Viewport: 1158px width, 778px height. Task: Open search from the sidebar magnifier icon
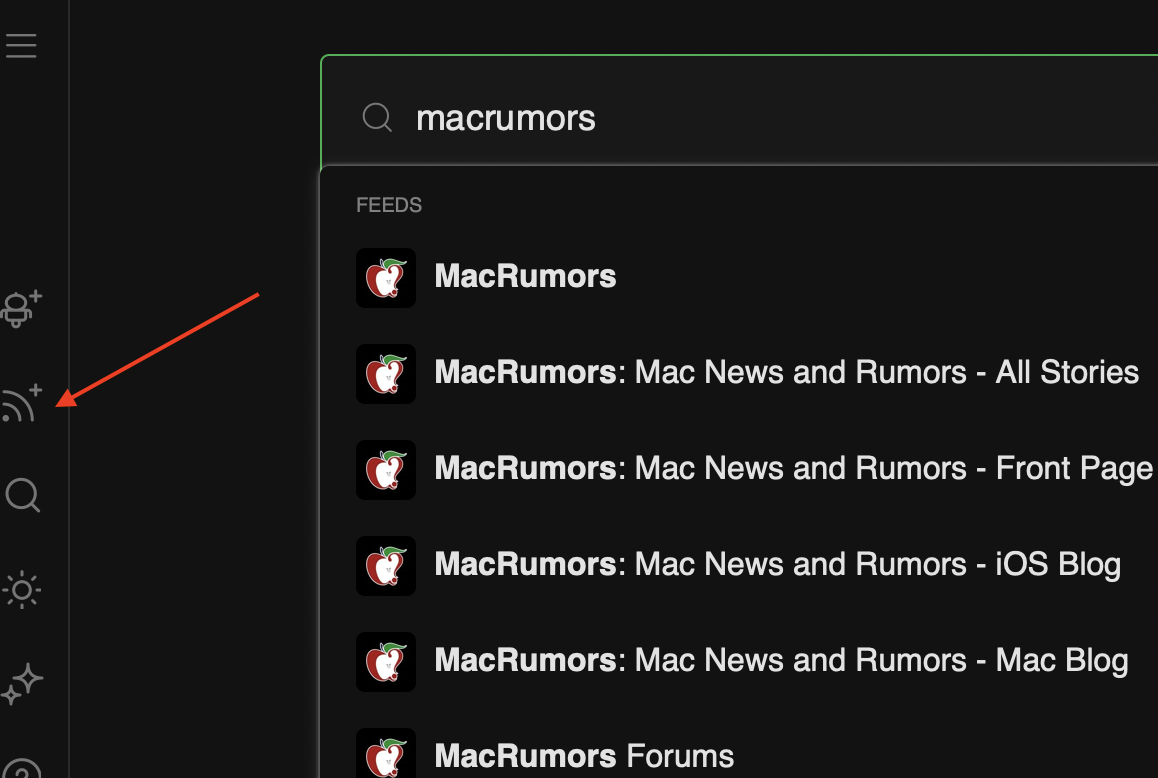(x=23, y=495)
